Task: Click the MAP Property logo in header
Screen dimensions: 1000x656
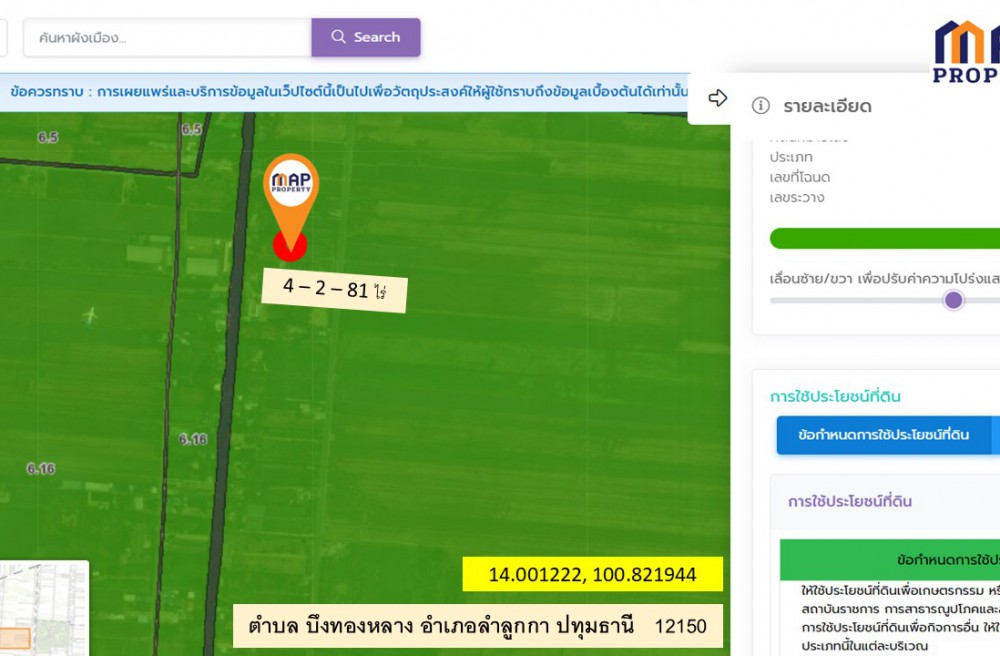Action: click(x=967, y=50)
